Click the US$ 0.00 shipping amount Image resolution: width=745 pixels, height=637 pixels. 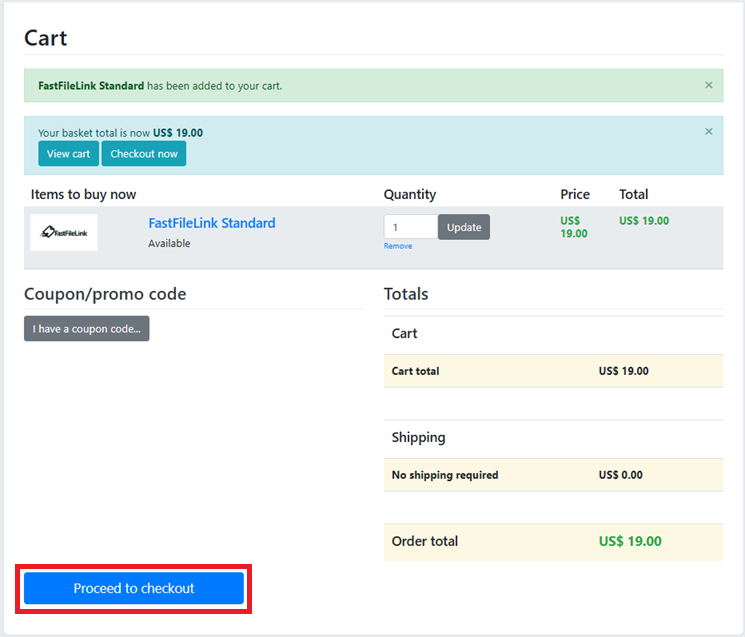621,475
